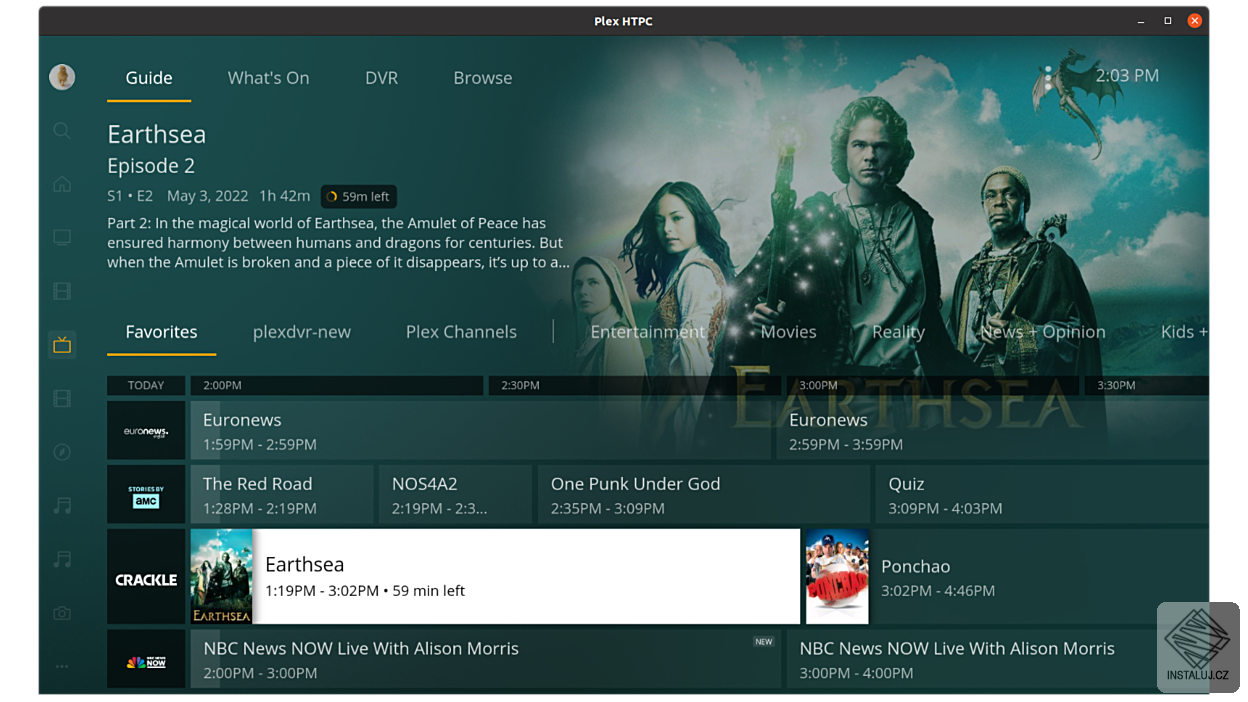The height and width of the screenshot is (702, 1248).
Task: Click the Euronews channel logo
Action: click(146, 430)
